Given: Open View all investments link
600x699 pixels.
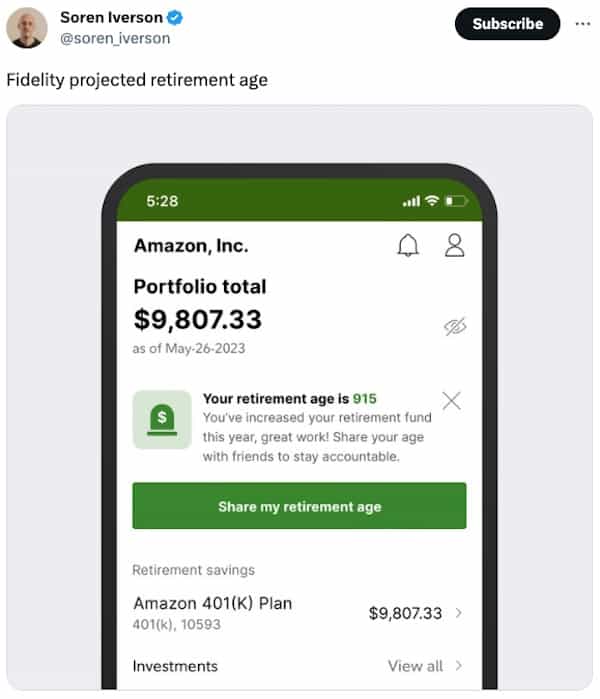Looking at the screenshot, I should [x=415, y=666].
